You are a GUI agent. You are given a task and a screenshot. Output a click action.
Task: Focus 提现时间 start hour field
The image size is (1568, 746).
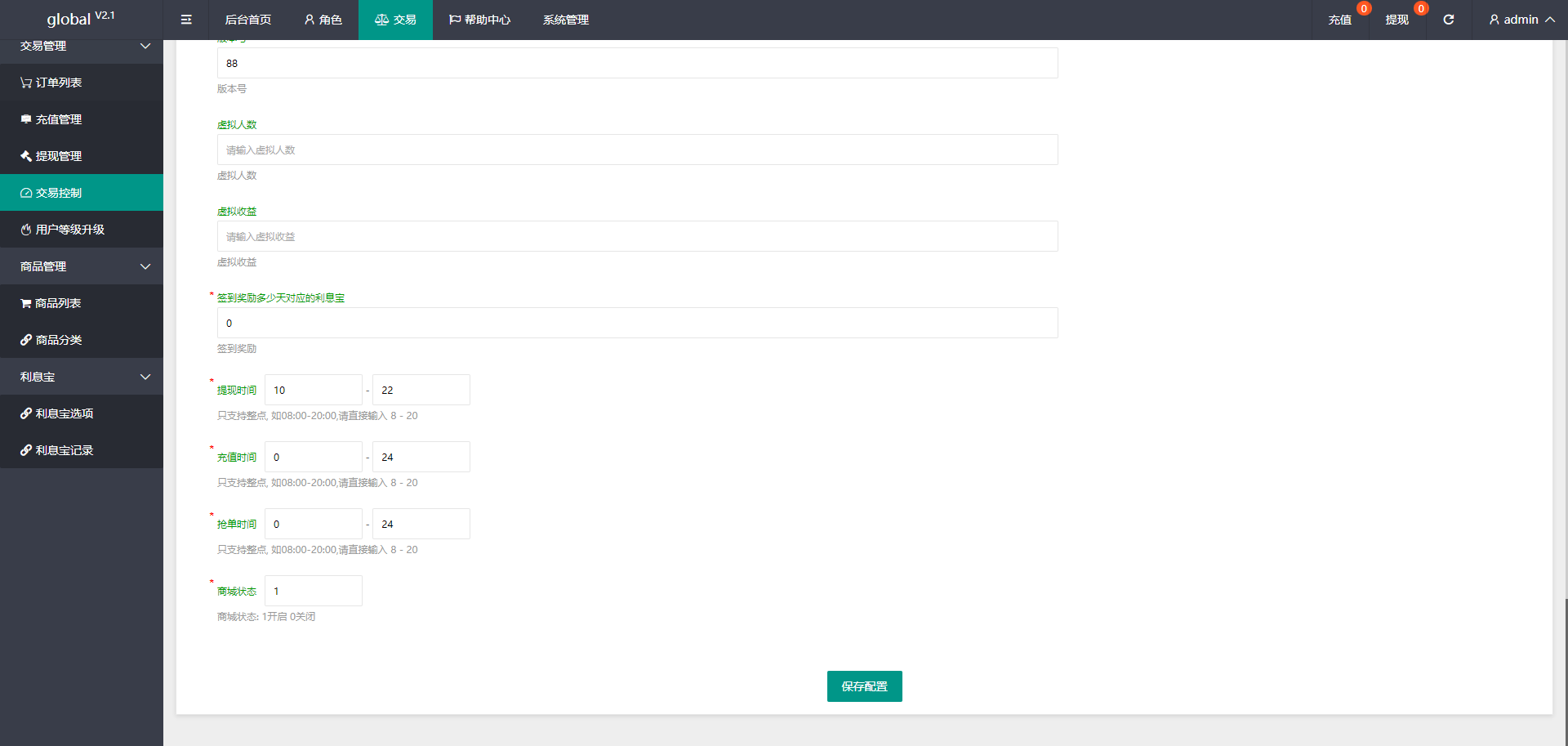(314, 390)
